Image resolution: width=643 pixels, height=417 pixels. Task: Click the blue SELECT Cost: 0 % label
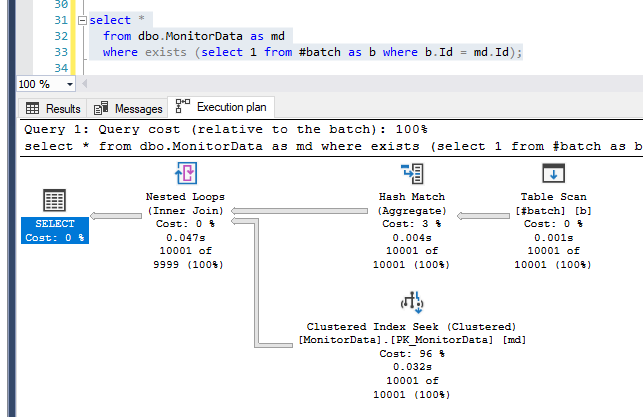pyautogui.click(x=55, y=230)
